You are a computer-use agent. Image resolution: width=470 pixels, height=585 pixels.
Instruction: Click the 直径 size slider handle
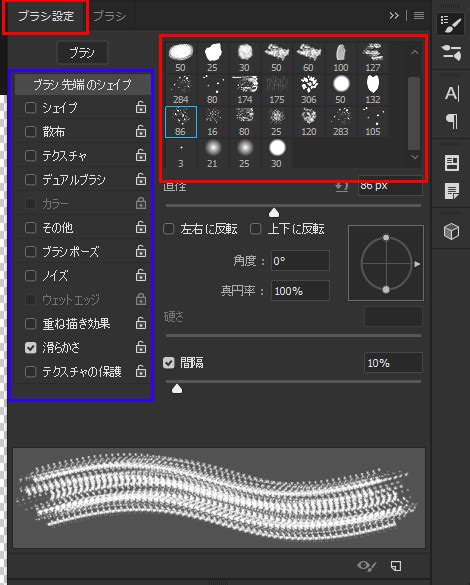point(274,213)
